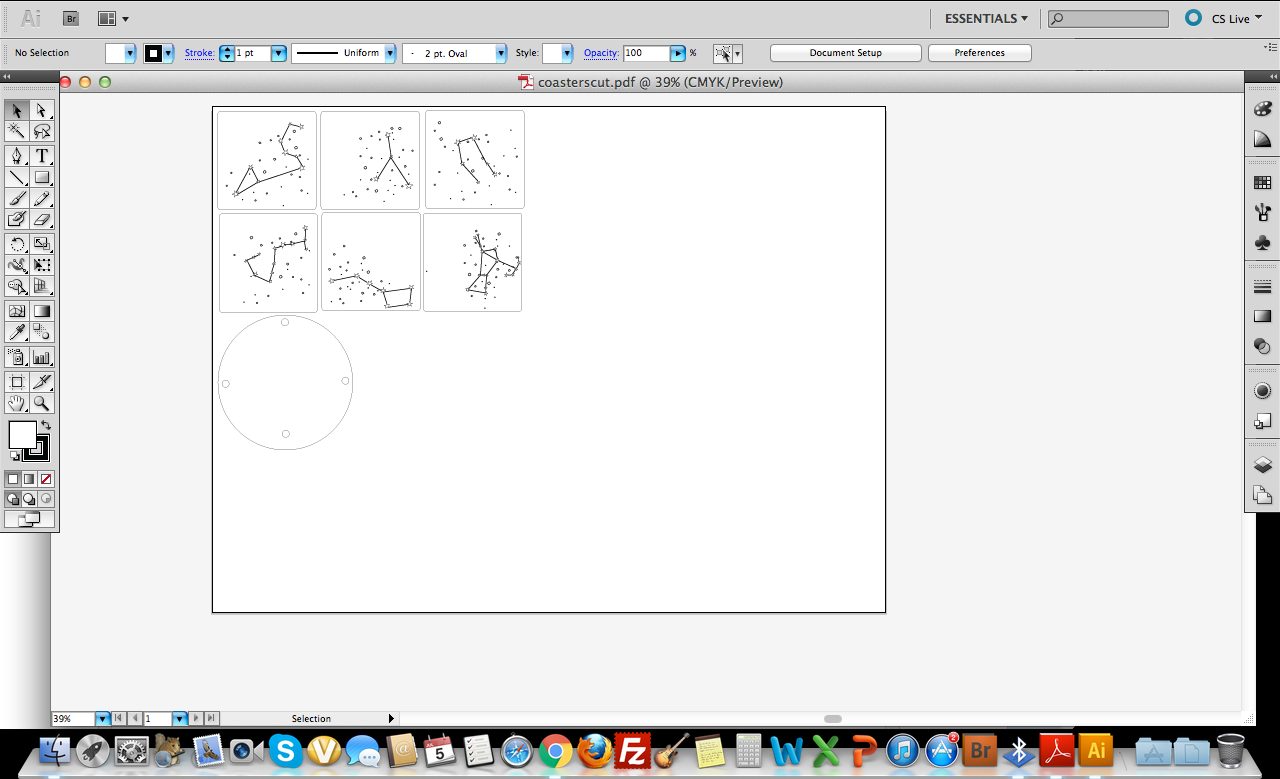The image size is (1280, 779).
Task: Select the Line Segment tool
Action: 16,177
